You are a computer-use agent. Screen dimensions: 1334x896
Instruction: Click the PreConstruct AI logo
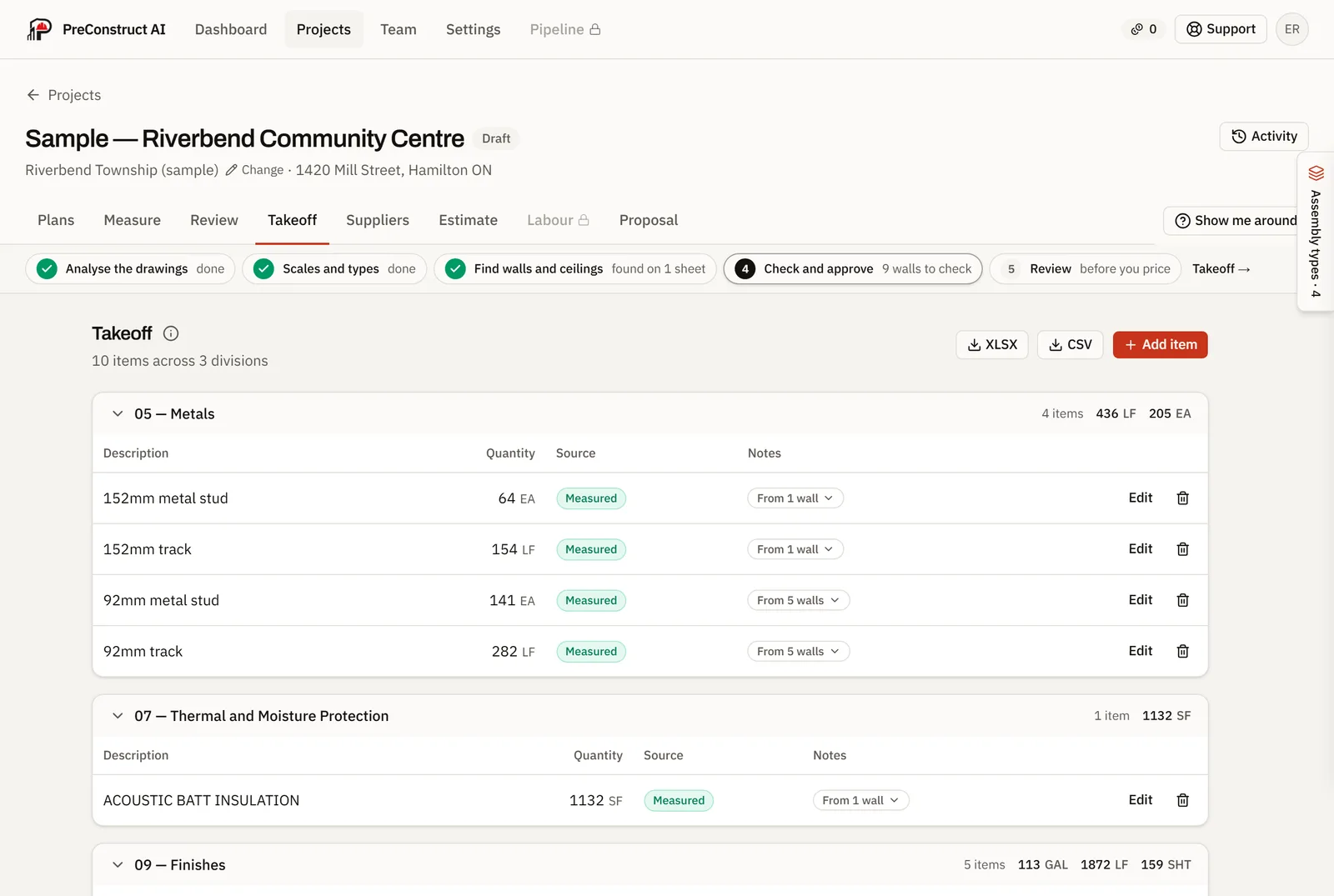(96, 29)
